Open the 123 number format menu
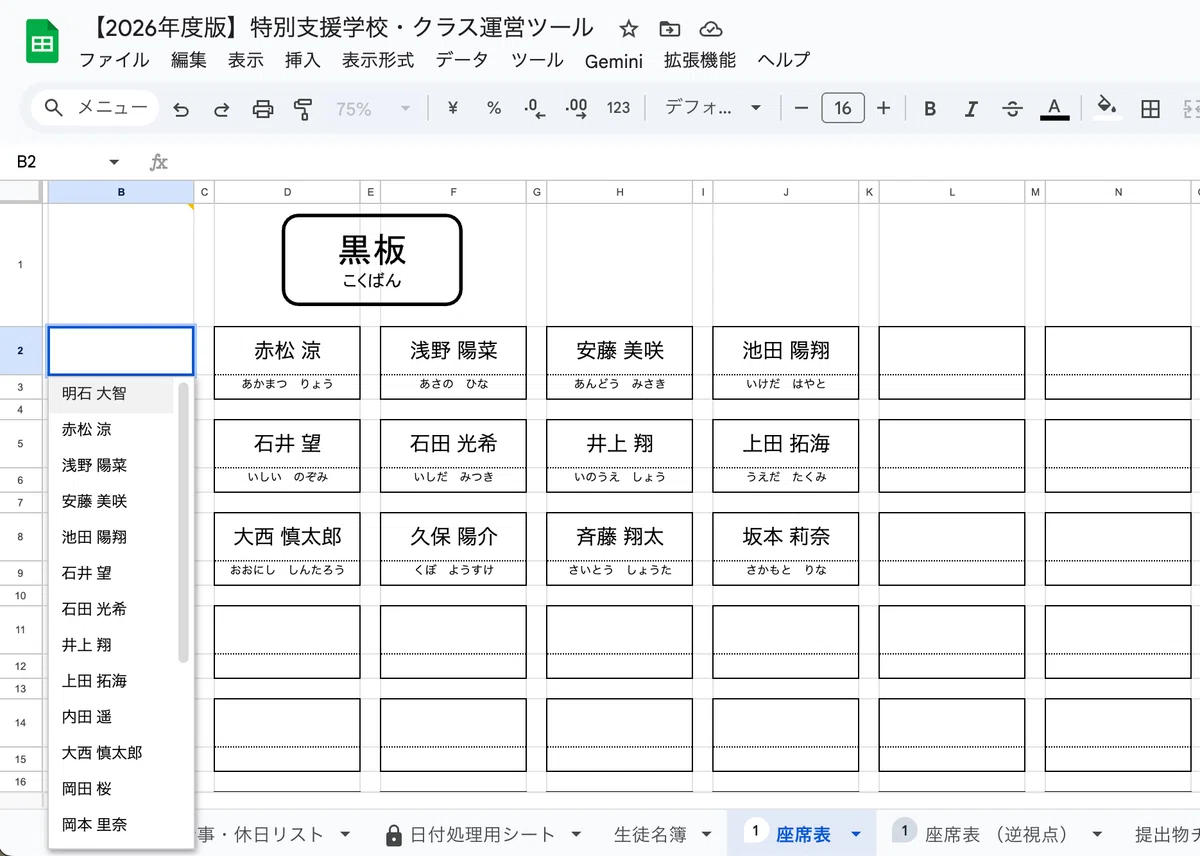This screenshot has width=1200, height=856. 618,108
